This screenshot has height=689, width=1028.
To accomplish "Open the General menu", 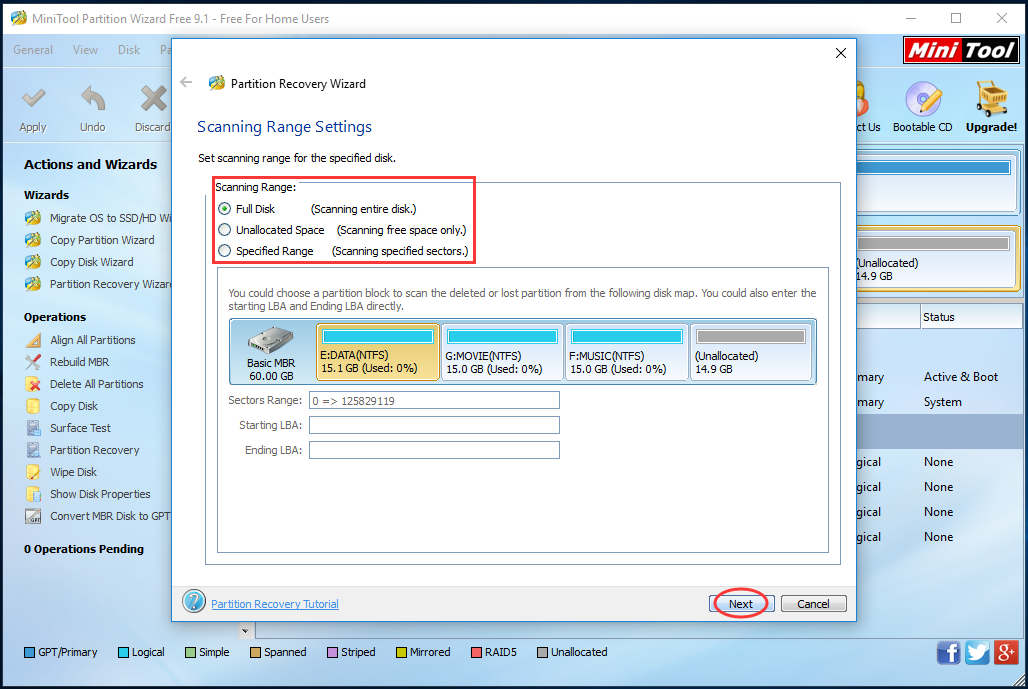I will [33, 50].
